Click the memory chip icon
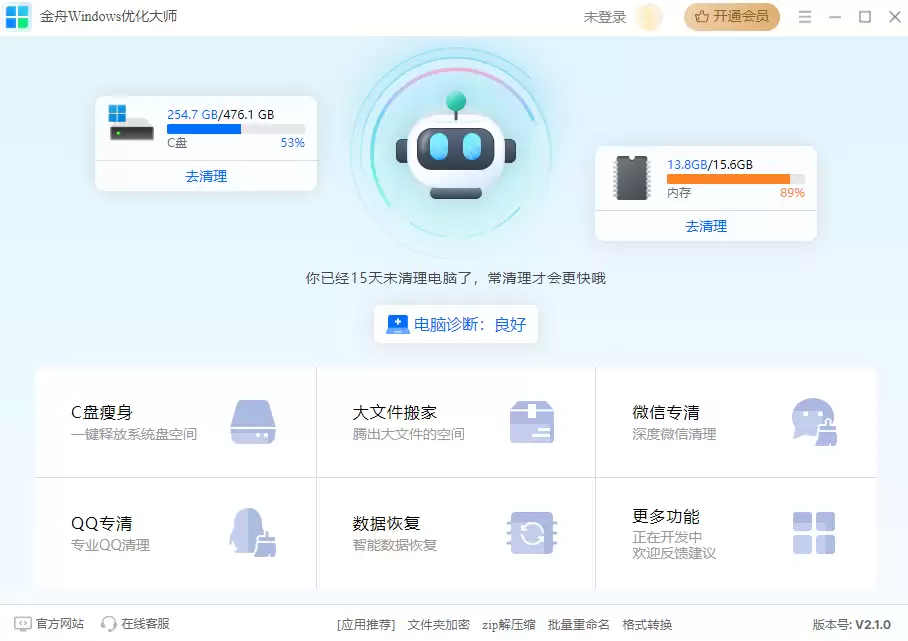Viewport: 908px width, 641px height. point(631,177)
